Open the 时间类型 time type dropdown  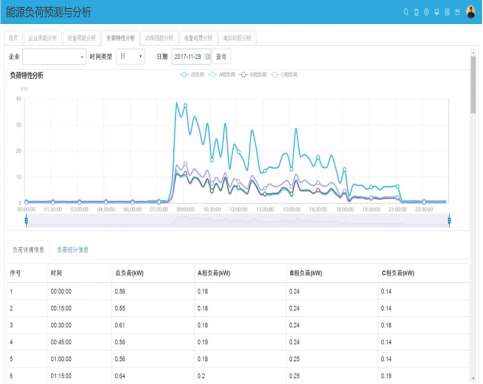click(130, 57)
